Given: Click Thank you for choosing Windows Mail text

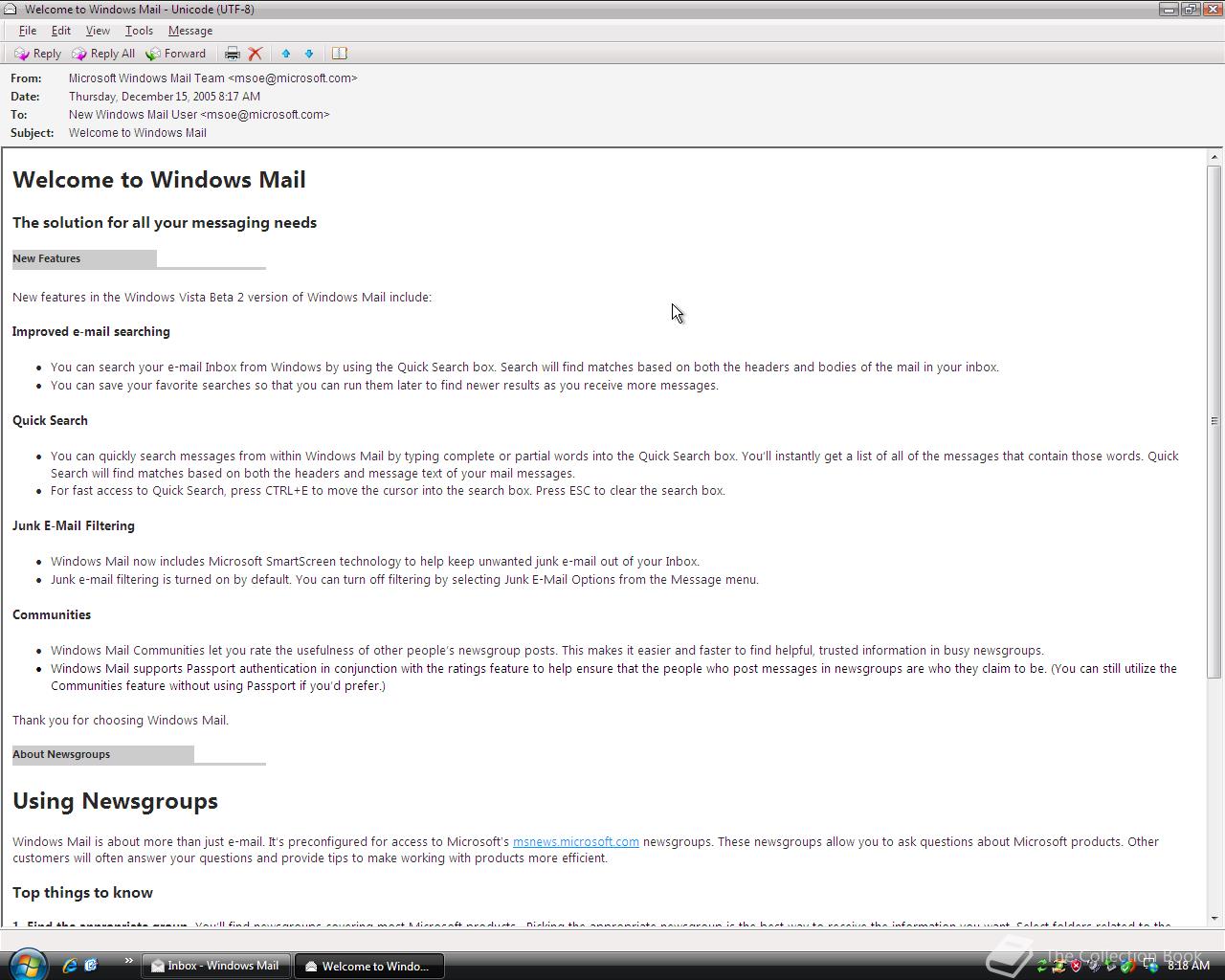Looking at the screenshot, I should (121, 721).
